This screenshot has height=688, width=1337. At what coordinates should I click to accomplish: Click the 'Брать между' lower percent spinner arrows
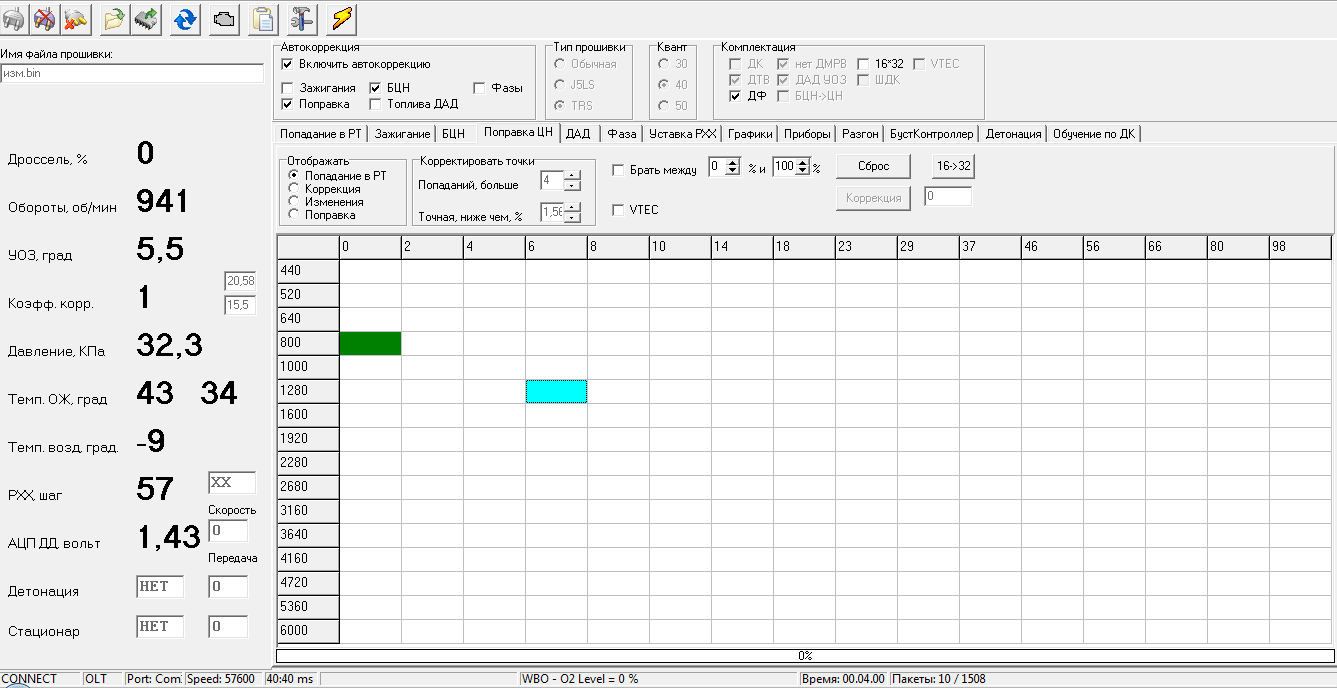click(732, 168)
